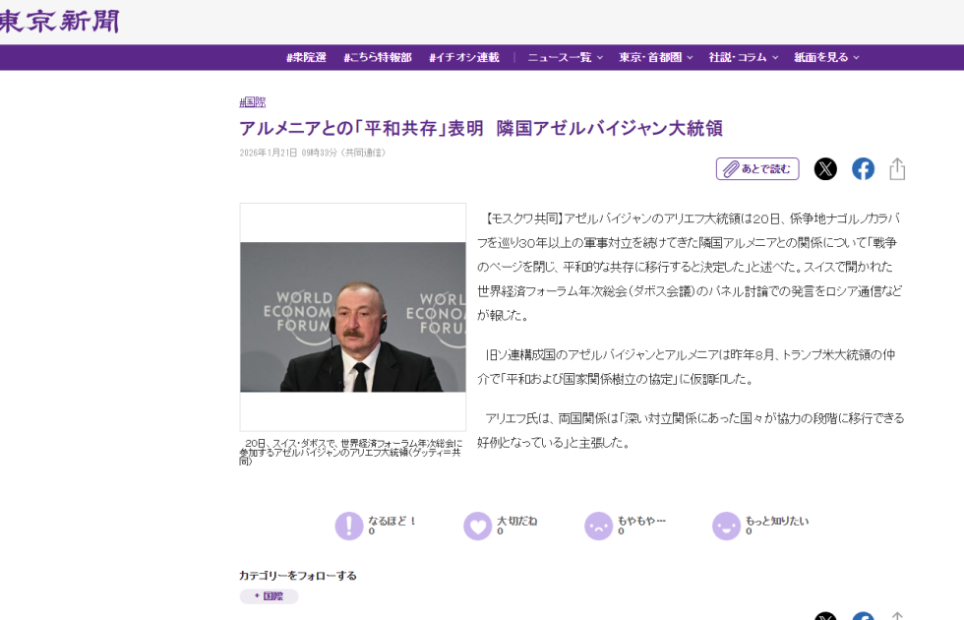
Task: Expand the ニュース一覧 dropdown menu
Action: point(565,58)
